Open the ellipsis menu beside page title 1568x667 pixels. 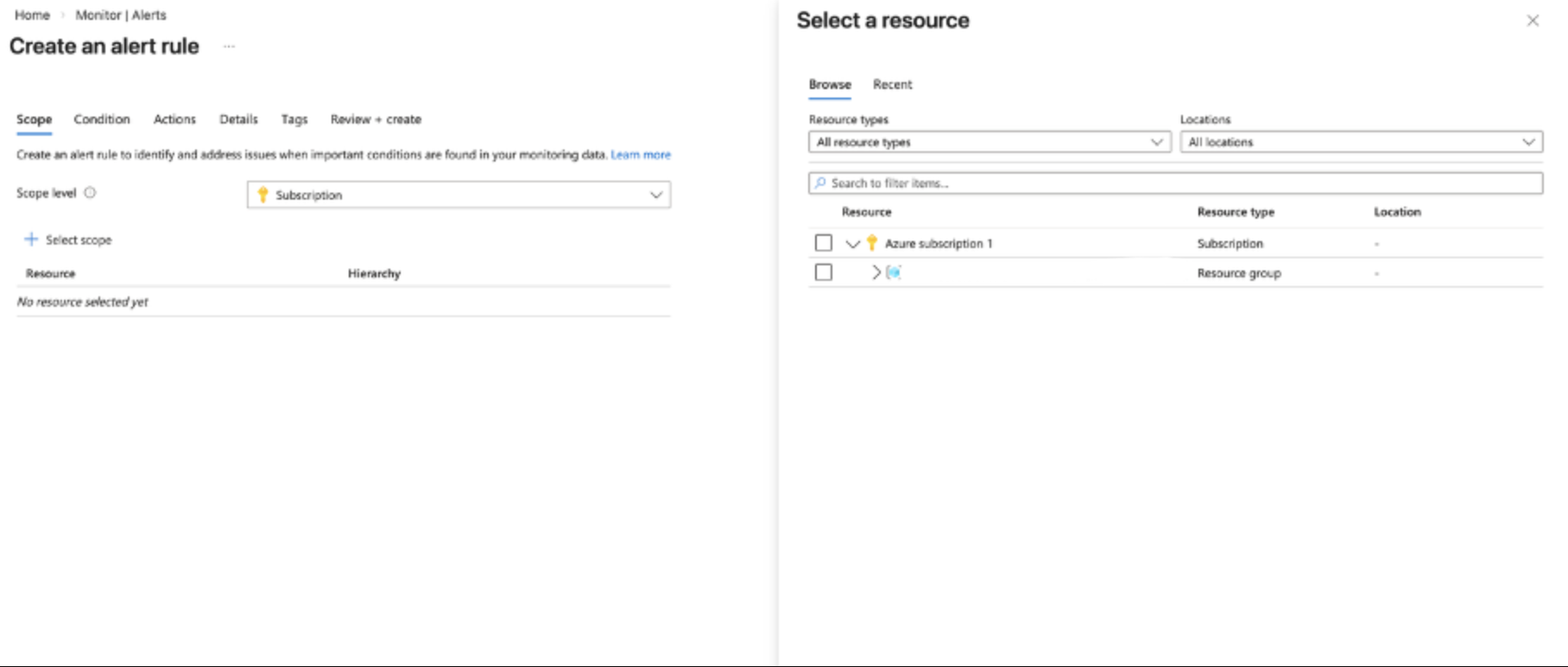229,47
